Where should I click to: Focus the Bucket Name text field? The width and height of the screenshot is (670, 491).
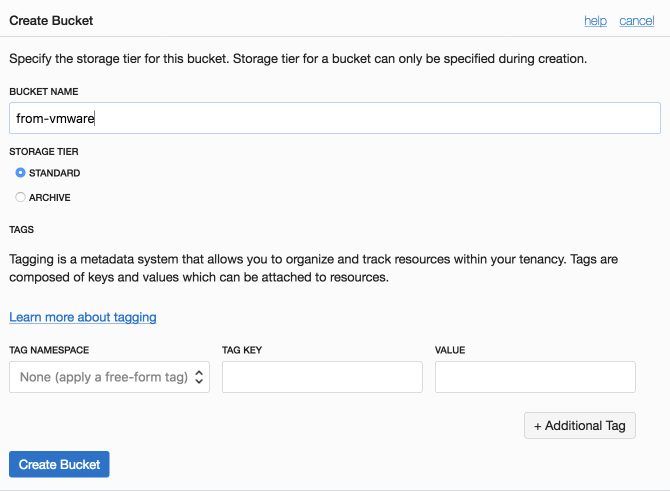(335, 118)
